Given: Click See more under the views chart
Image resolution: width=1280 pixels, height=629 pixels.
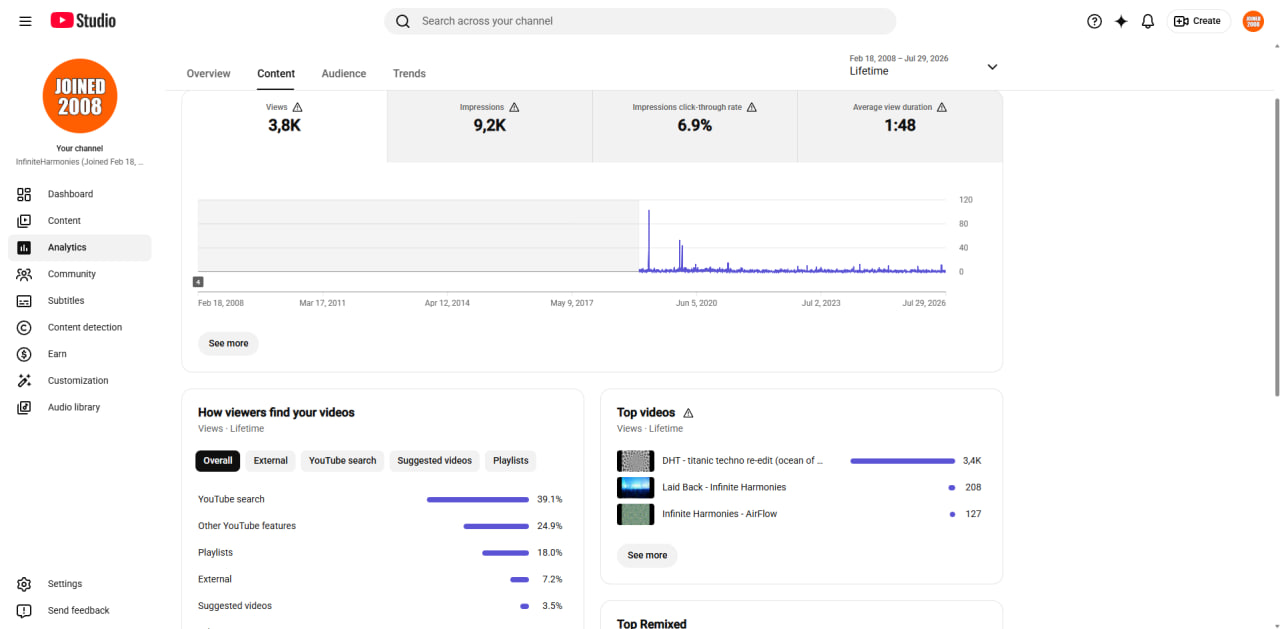Looking at the screenshot, I should click(x=228, y=344).
